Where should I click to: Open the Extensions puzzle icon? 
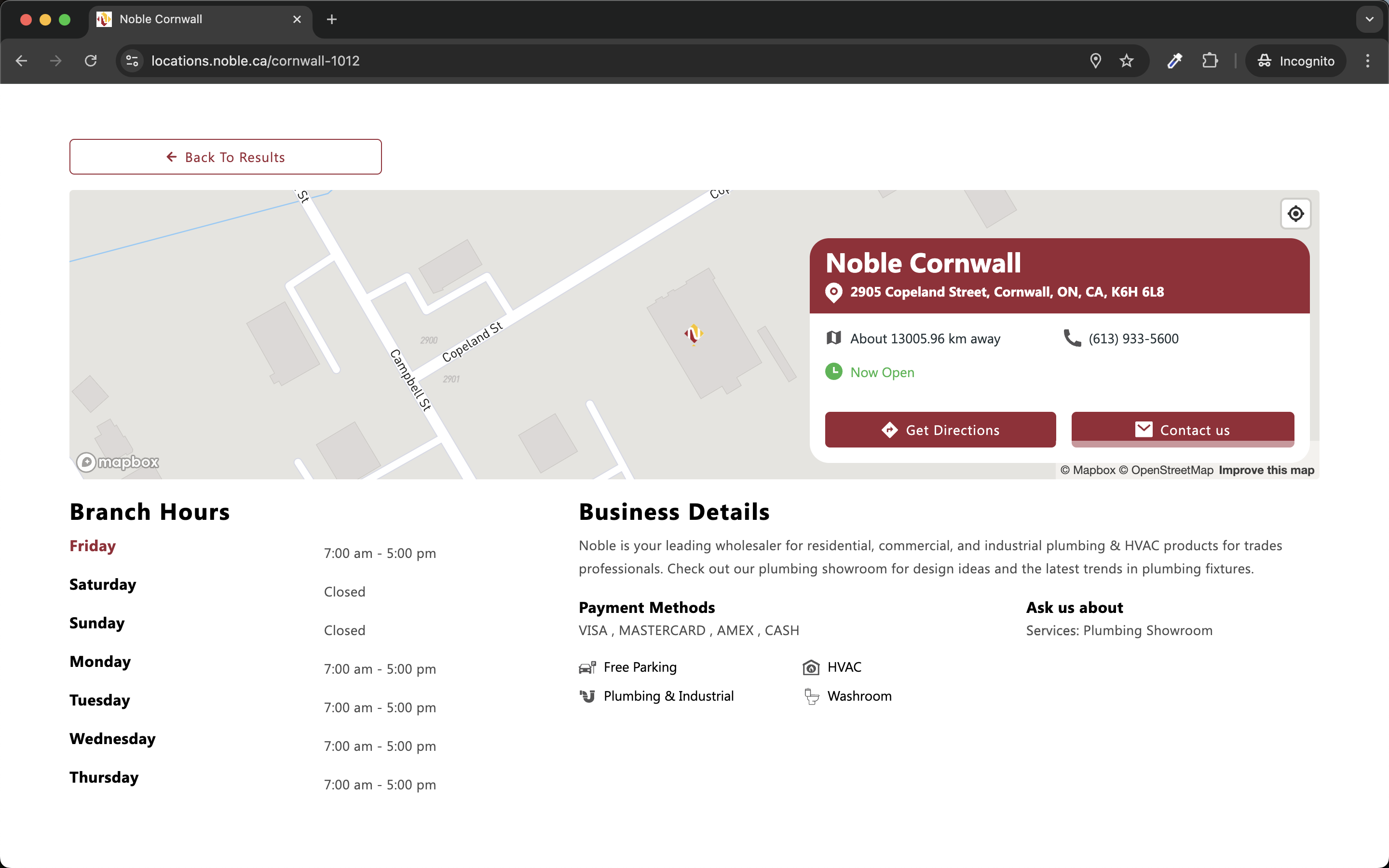[x=1210, y=61]
